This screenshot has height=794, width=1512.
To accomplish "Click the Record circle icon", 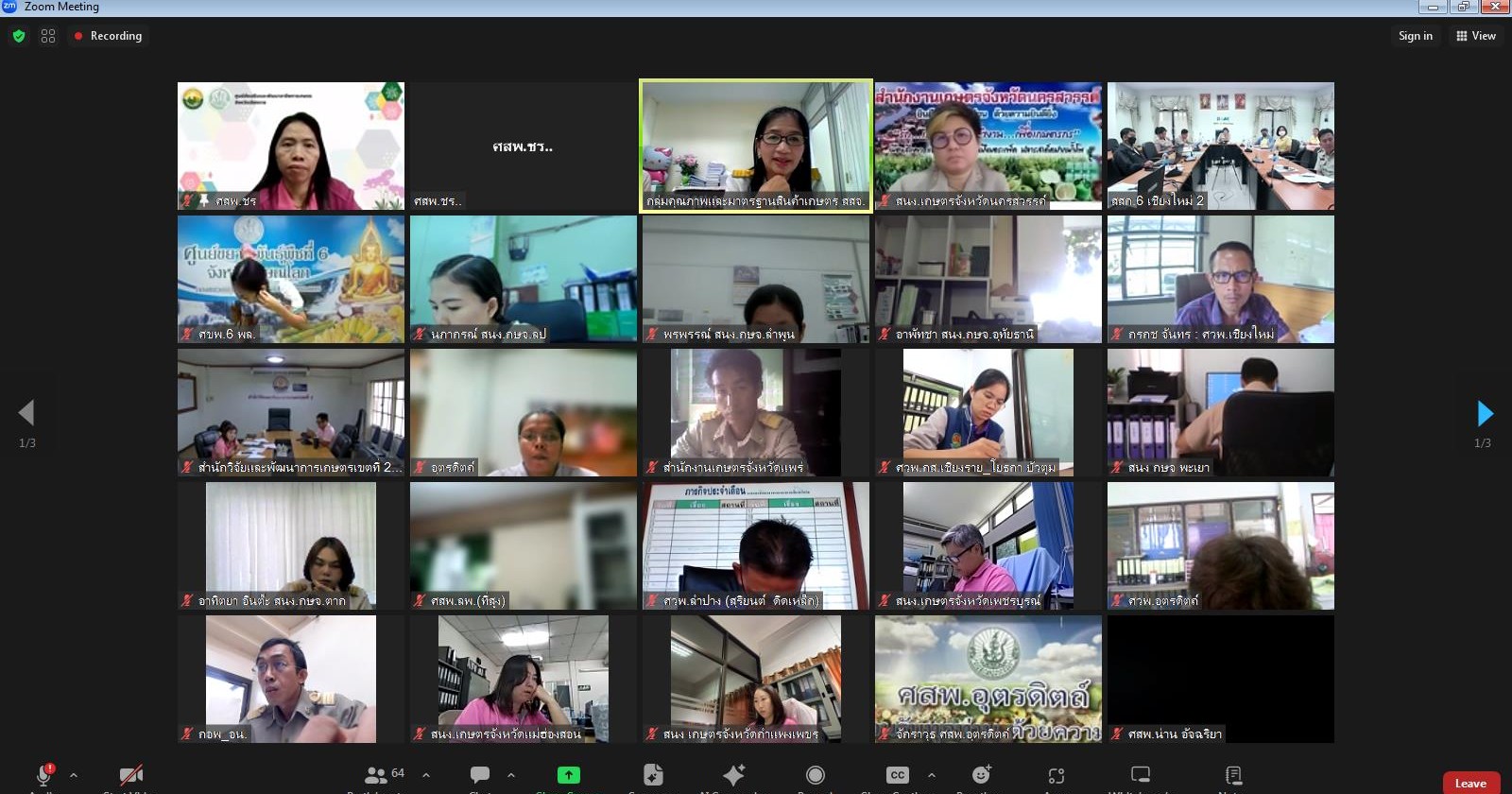I will click(x=816, y=775).
